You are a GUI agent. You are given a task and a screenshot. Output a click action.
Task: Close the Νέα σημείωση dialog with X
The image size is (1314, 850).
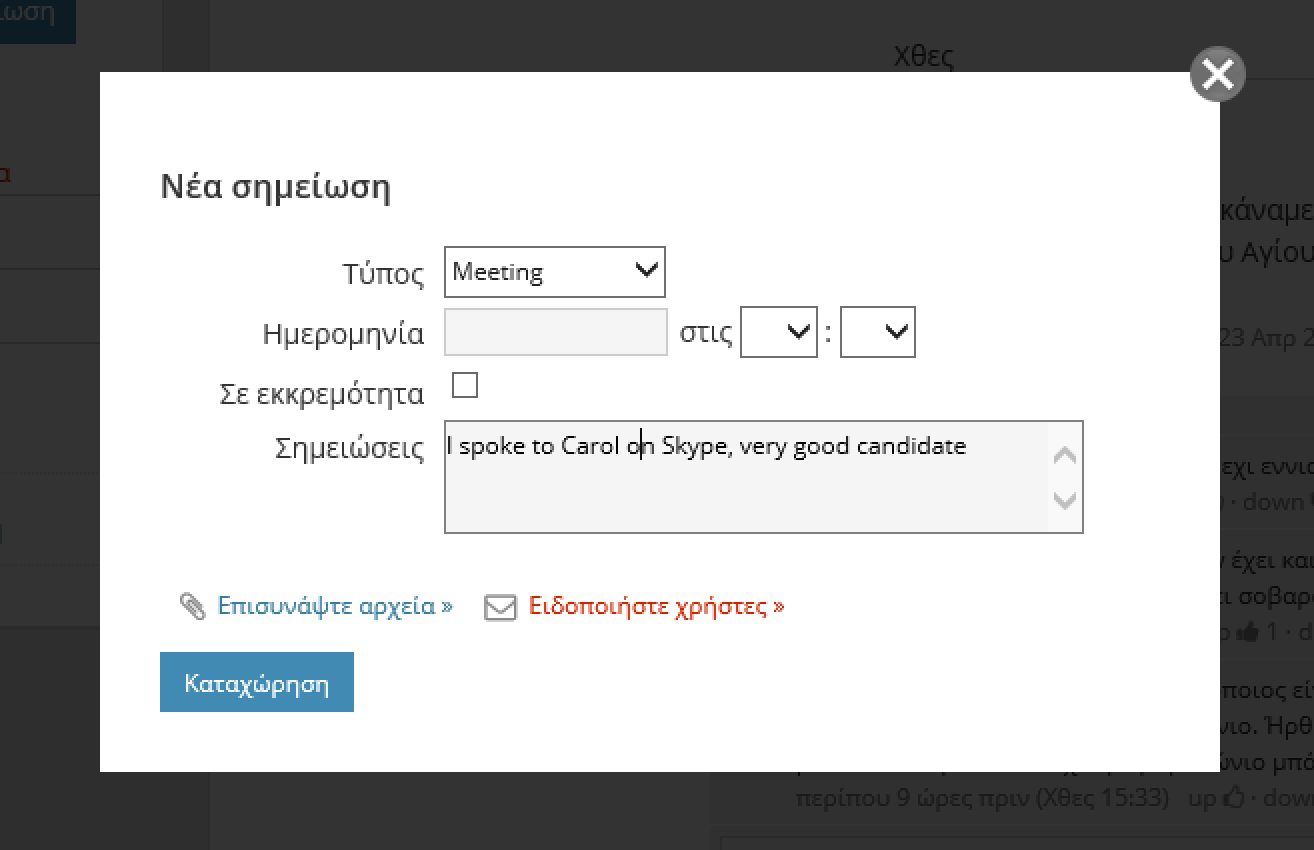1217,74
